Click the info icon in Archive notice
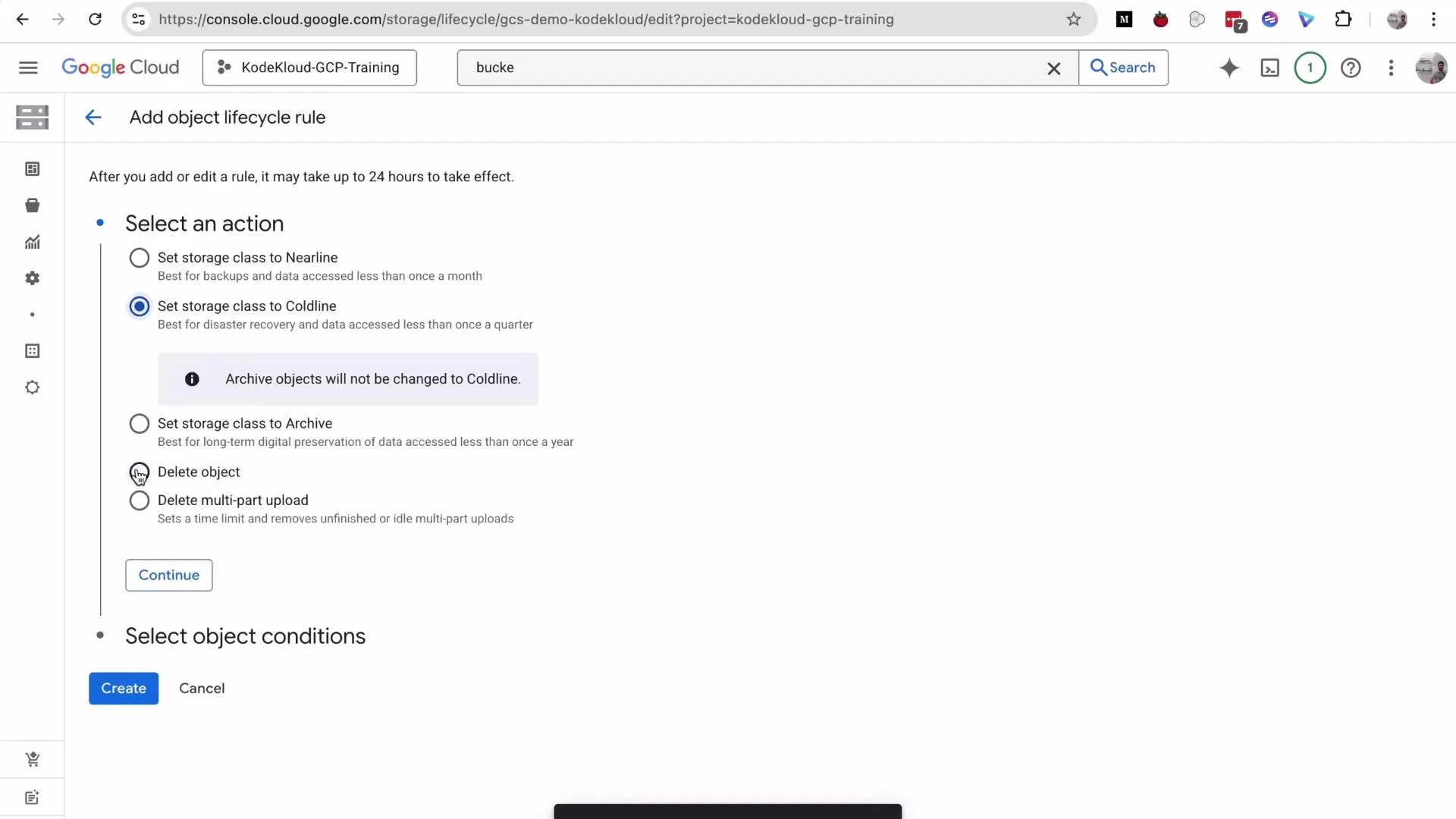Image resolution: width=1456 pixels, height=819 pixels. [192, 379]
